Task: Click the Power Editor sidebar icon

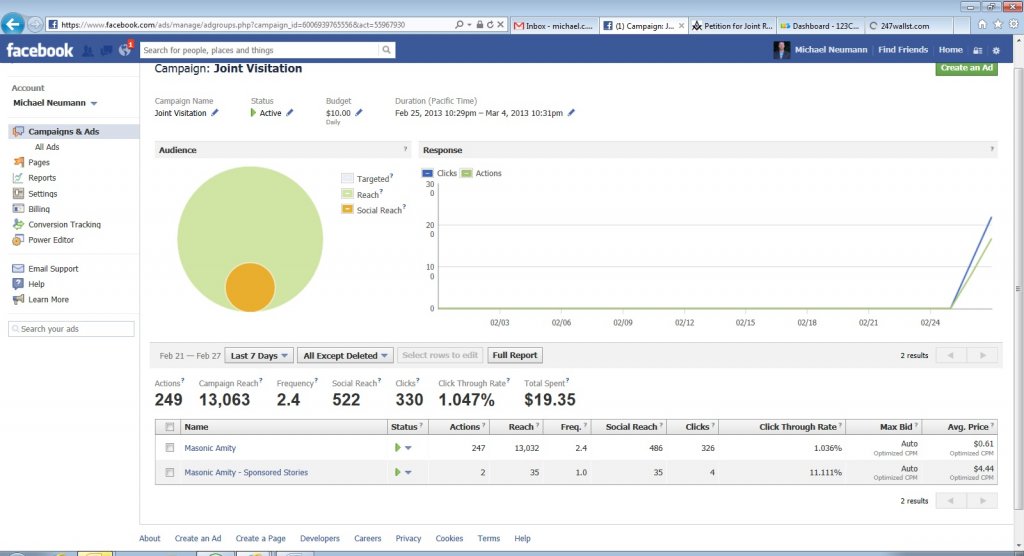Action: (x=18, y=240)
